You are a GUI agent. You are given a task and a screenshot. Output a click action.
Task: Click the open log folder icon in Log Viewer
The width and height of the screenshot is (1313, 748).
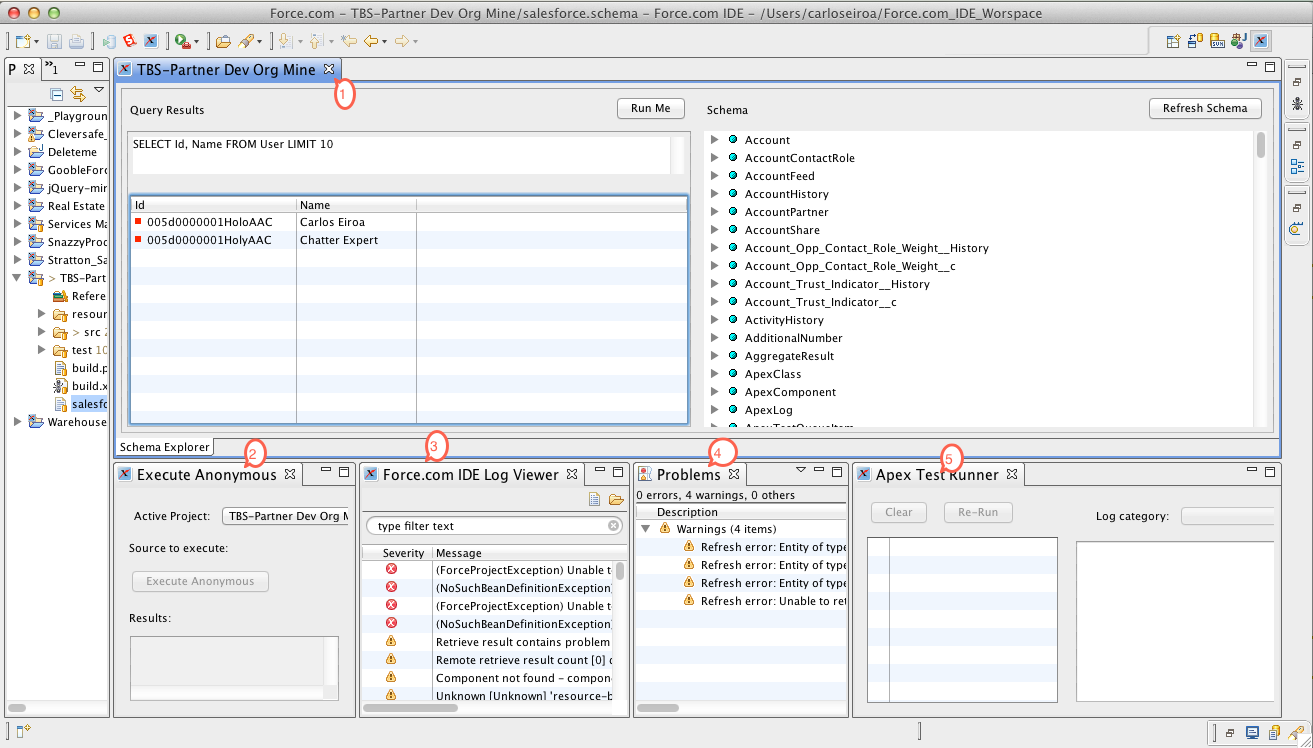[x=616, y=500]
